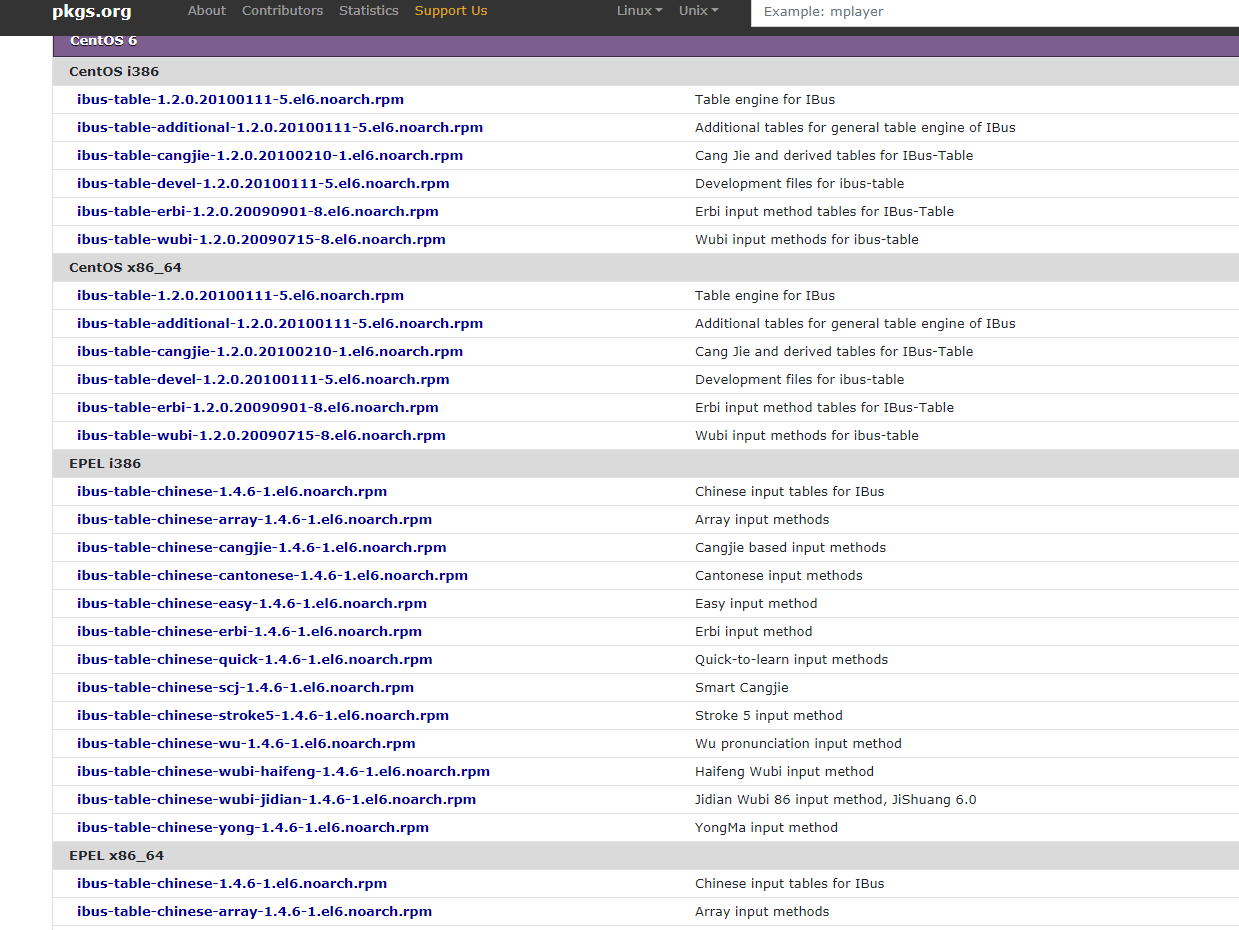Open ibus-table-devel link in CentOS x86_64 section
Screen dimensions: 1239x930
pyautogui.click(x=262, y=379)
